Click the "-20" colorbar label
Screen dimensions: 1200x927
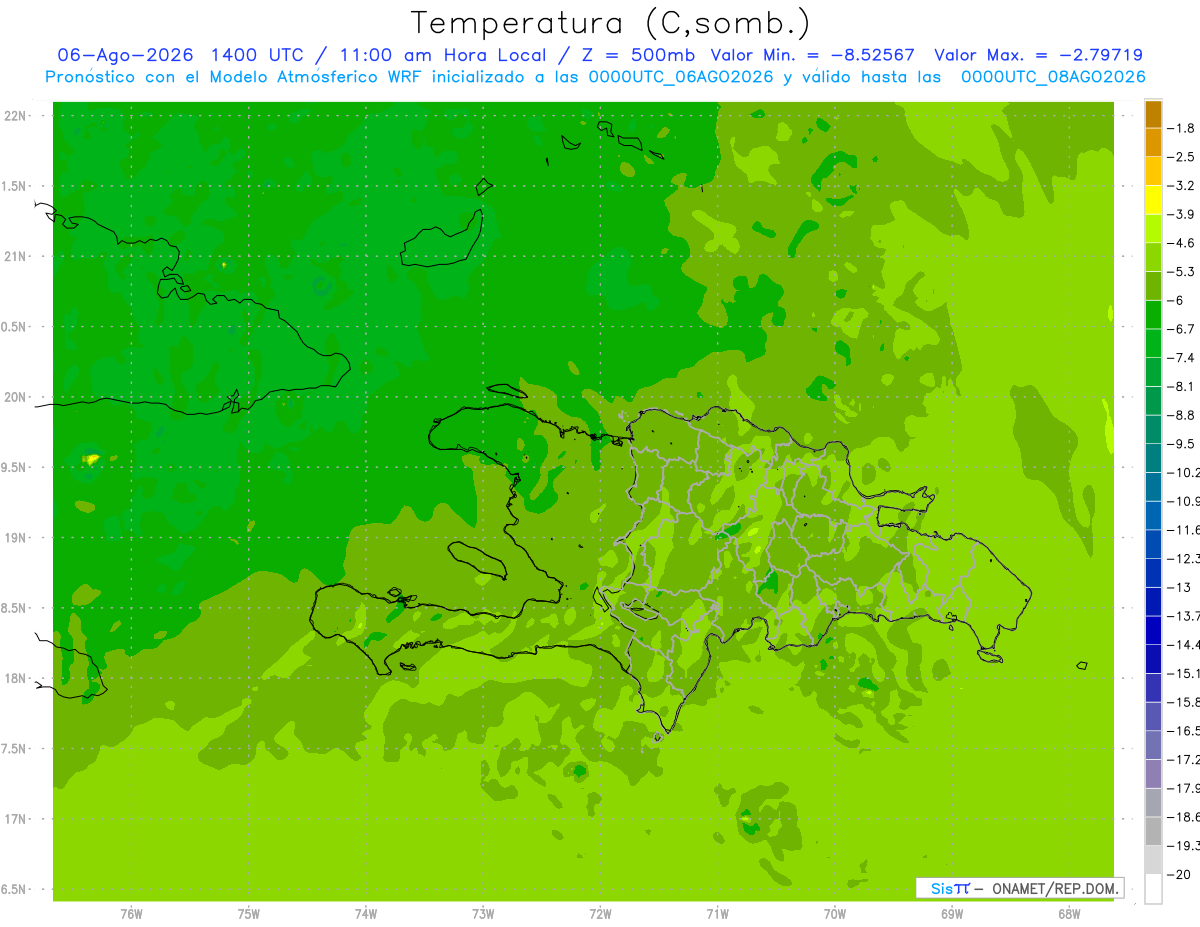tap(1180, 874)
